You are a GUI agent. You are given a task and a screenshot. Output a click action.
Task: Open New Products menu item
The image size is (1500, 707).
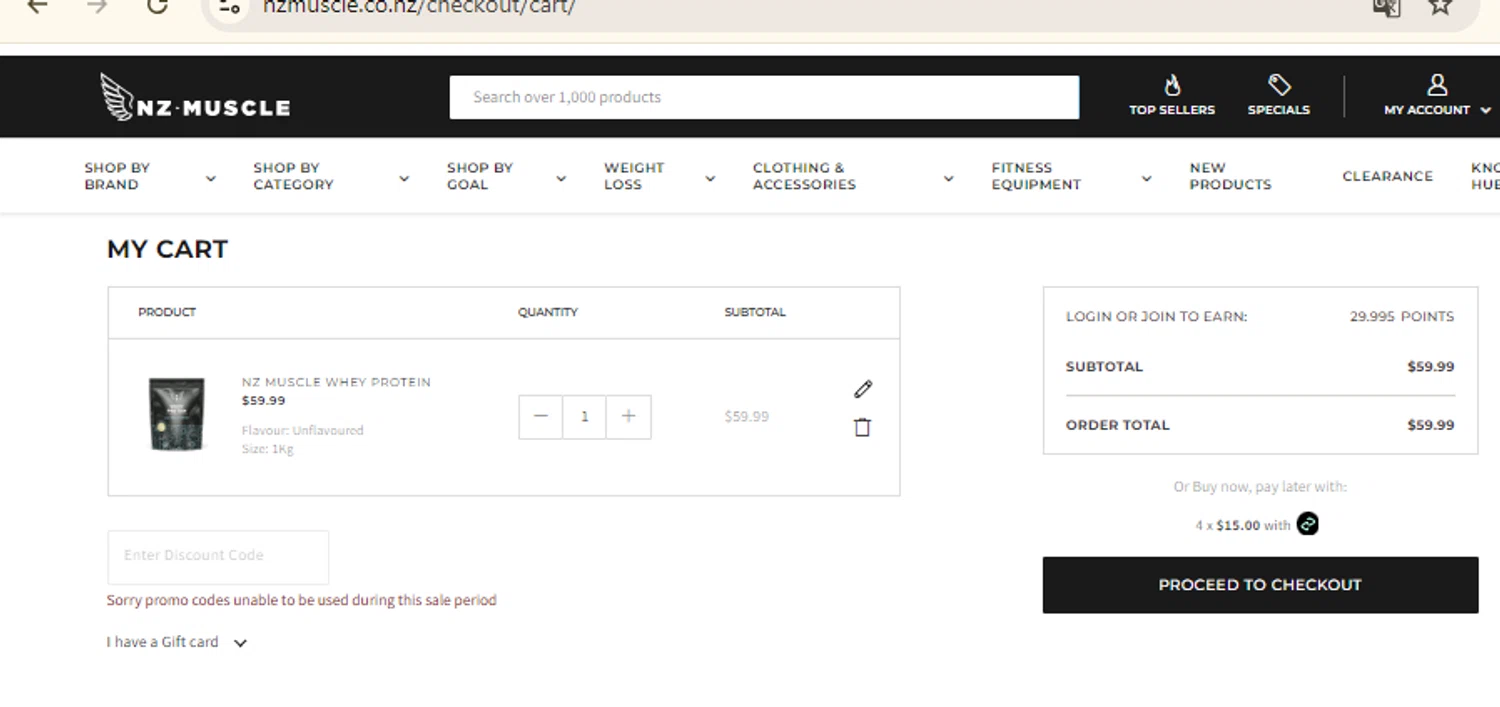tap(1230, 176)
